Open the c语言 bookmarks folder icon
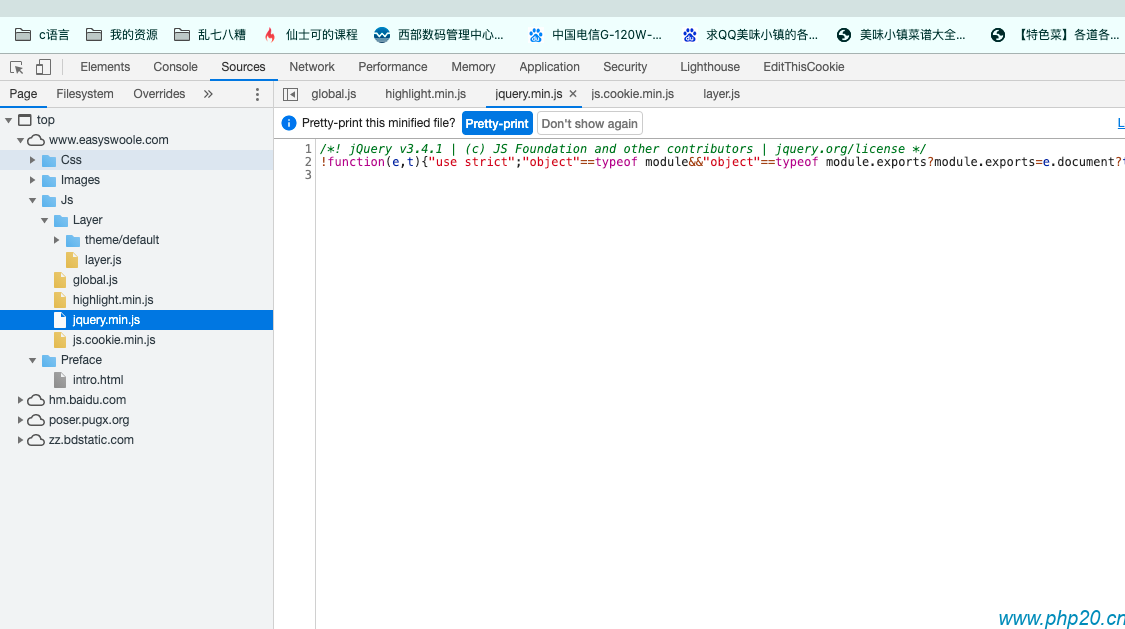Image resolution: width=1125 pixels, height=629 pixels. click(22, 33)
